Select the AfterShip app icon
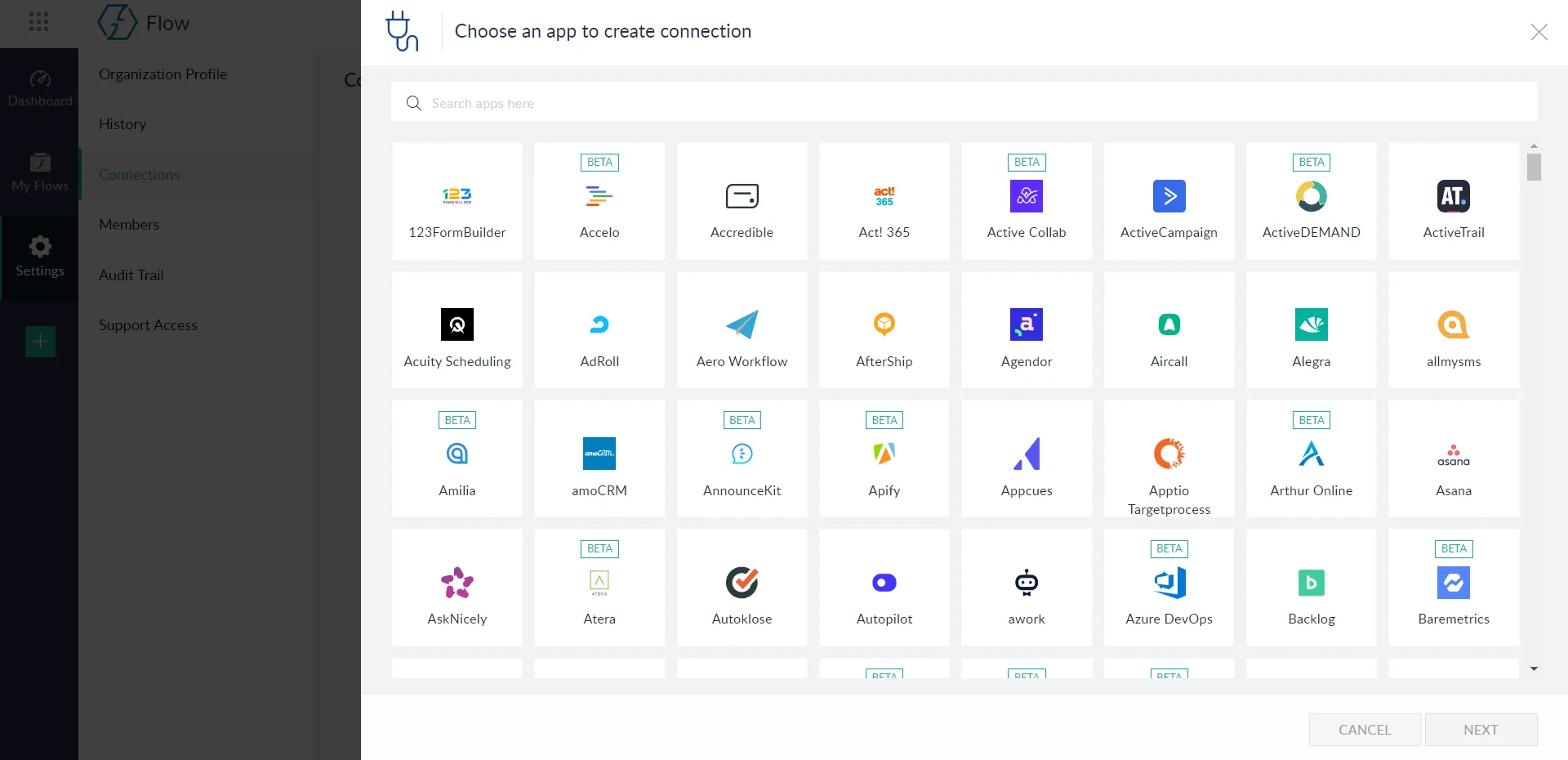The image size is (1568, 760). pyautogui.click(x=884, y=324)
